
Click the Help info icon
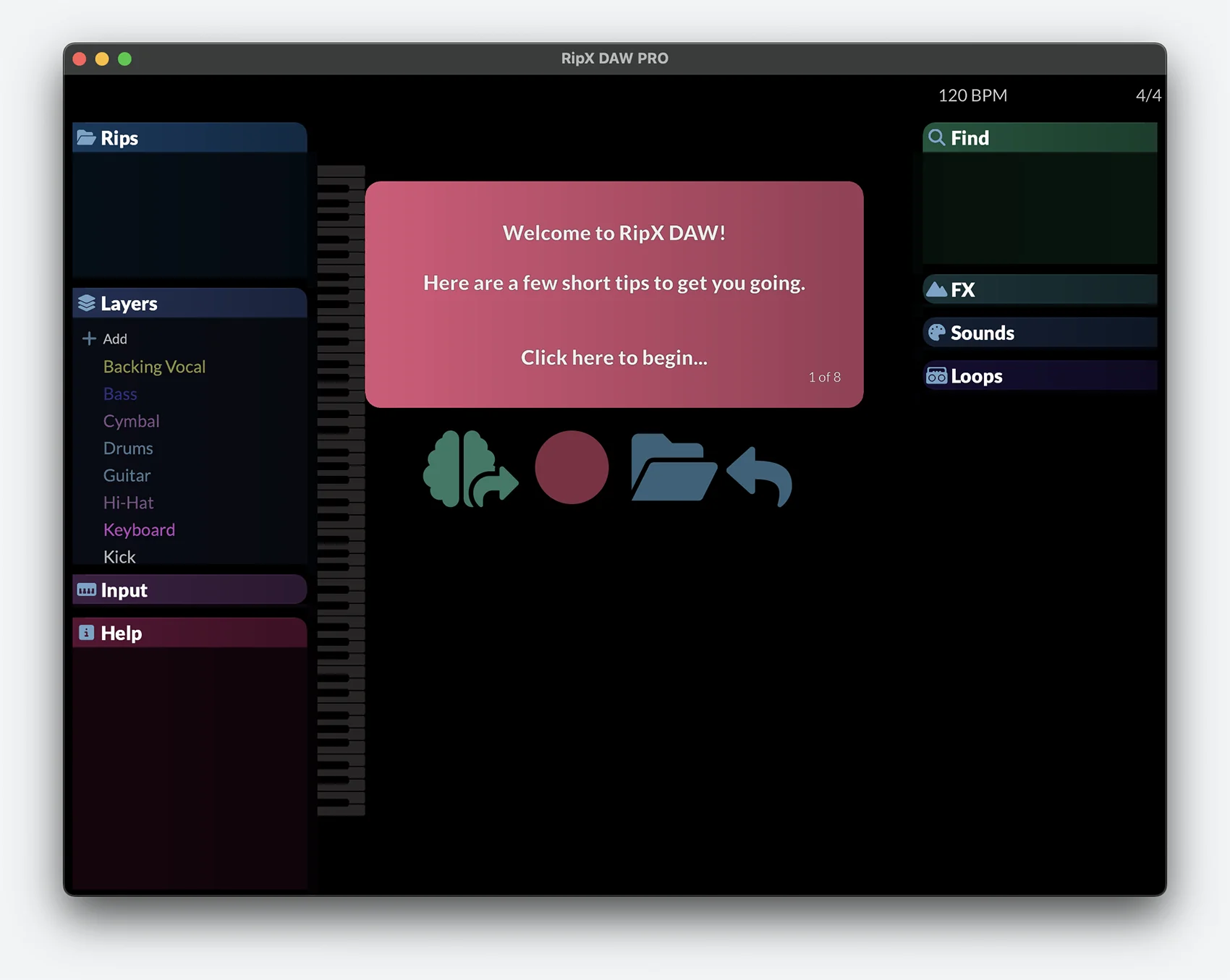pyautogui.click(x=86, y=633)
